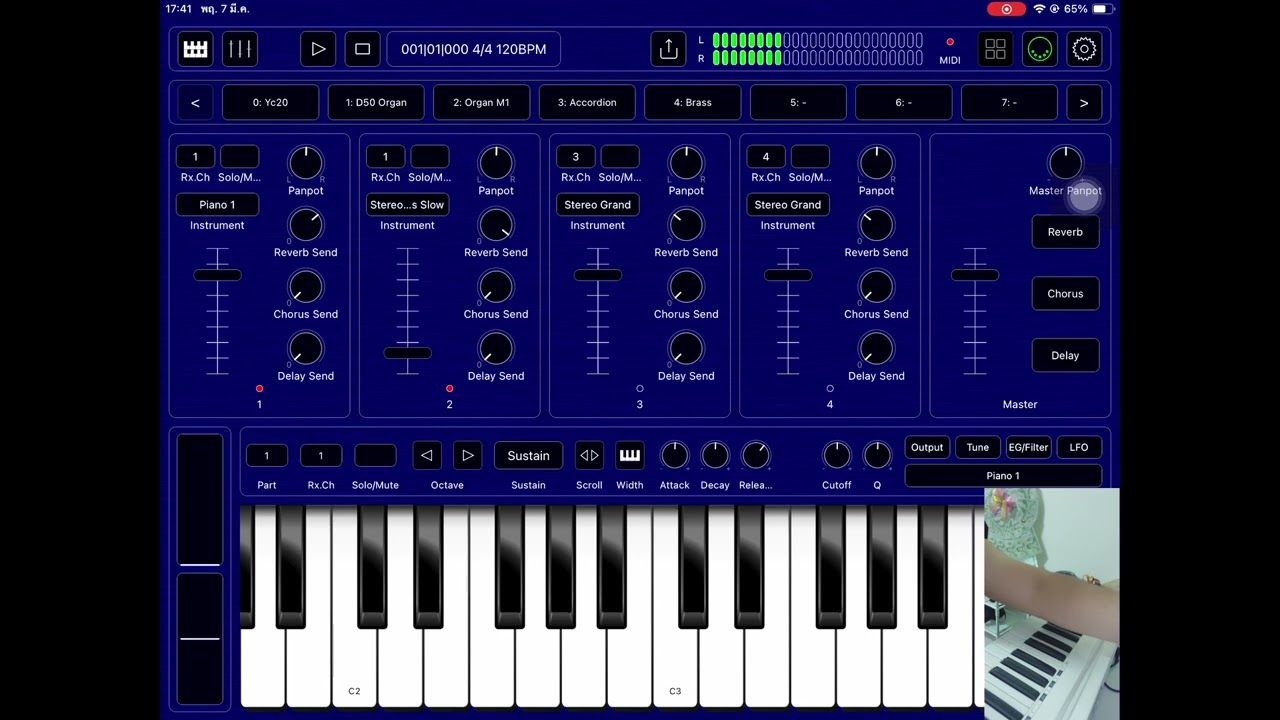1280x720 pixels.
Task: Change part 3 Rx.Ch value
Action: [x=575, y=157]
